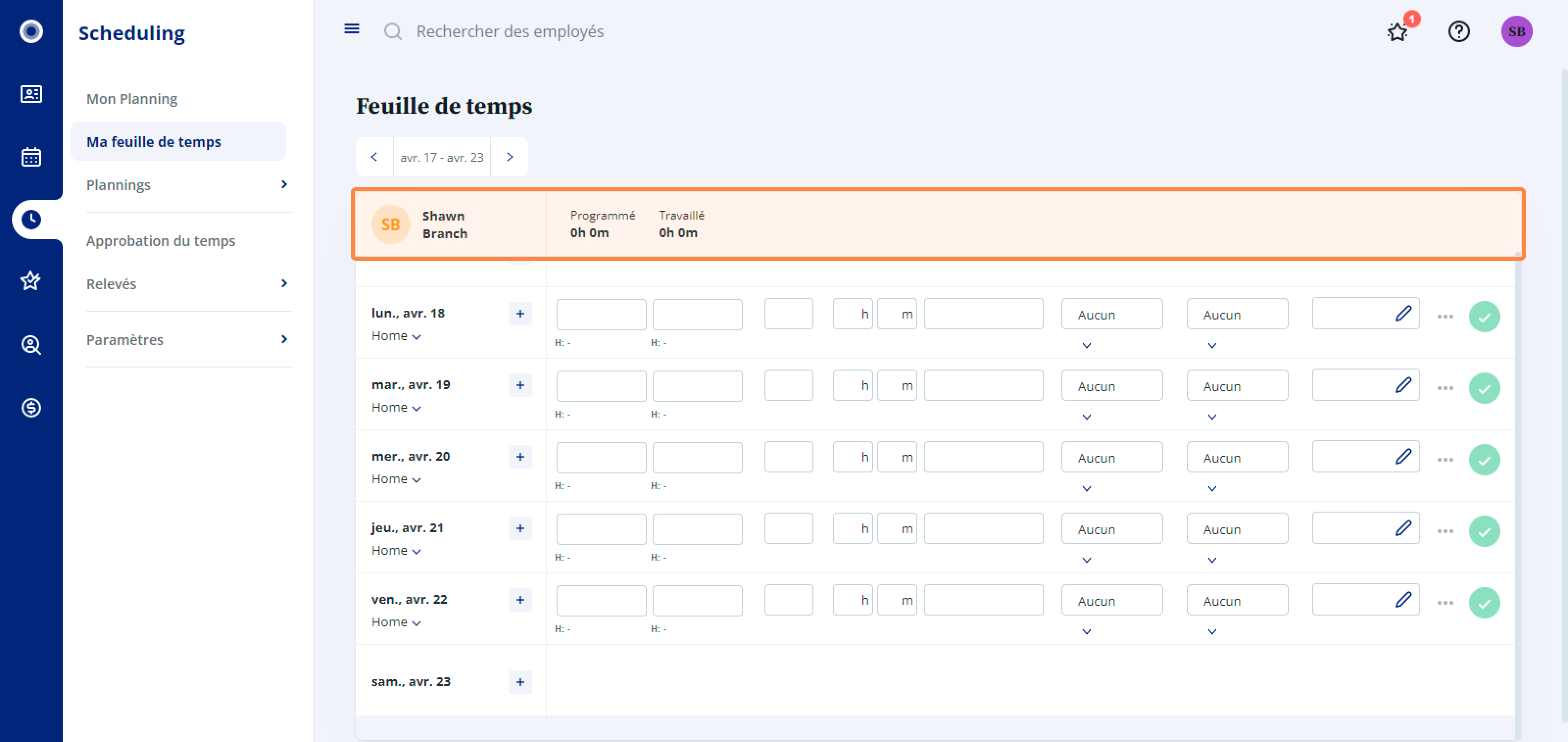Edit note pencil for lun., avr. 18
This screenshot has width=1568, height=742.
pyautogui.click(x=1403, y=314)
